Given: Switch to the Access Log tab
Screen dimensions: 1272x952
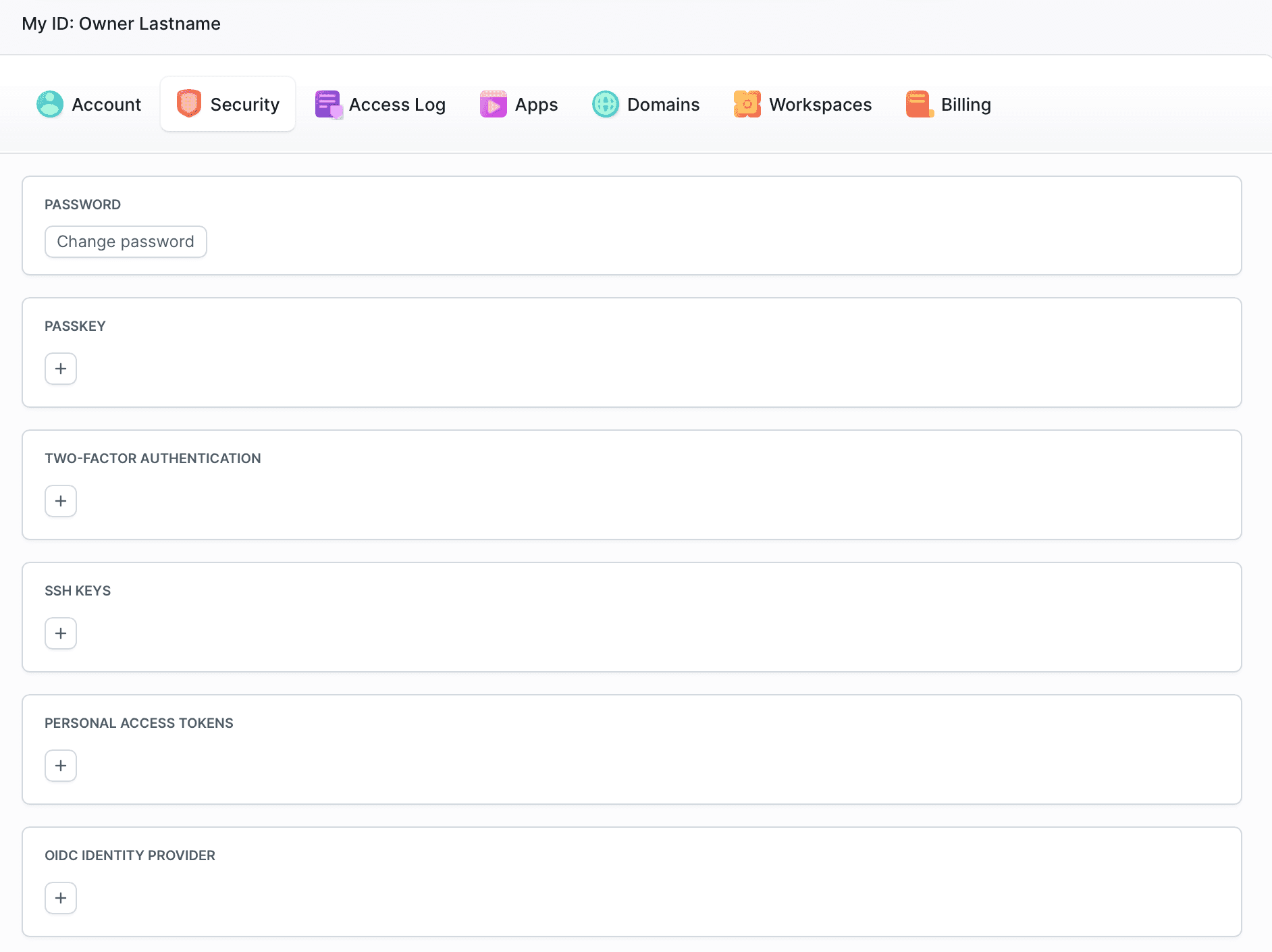Looking at the screenshot, I should point(397,105).
